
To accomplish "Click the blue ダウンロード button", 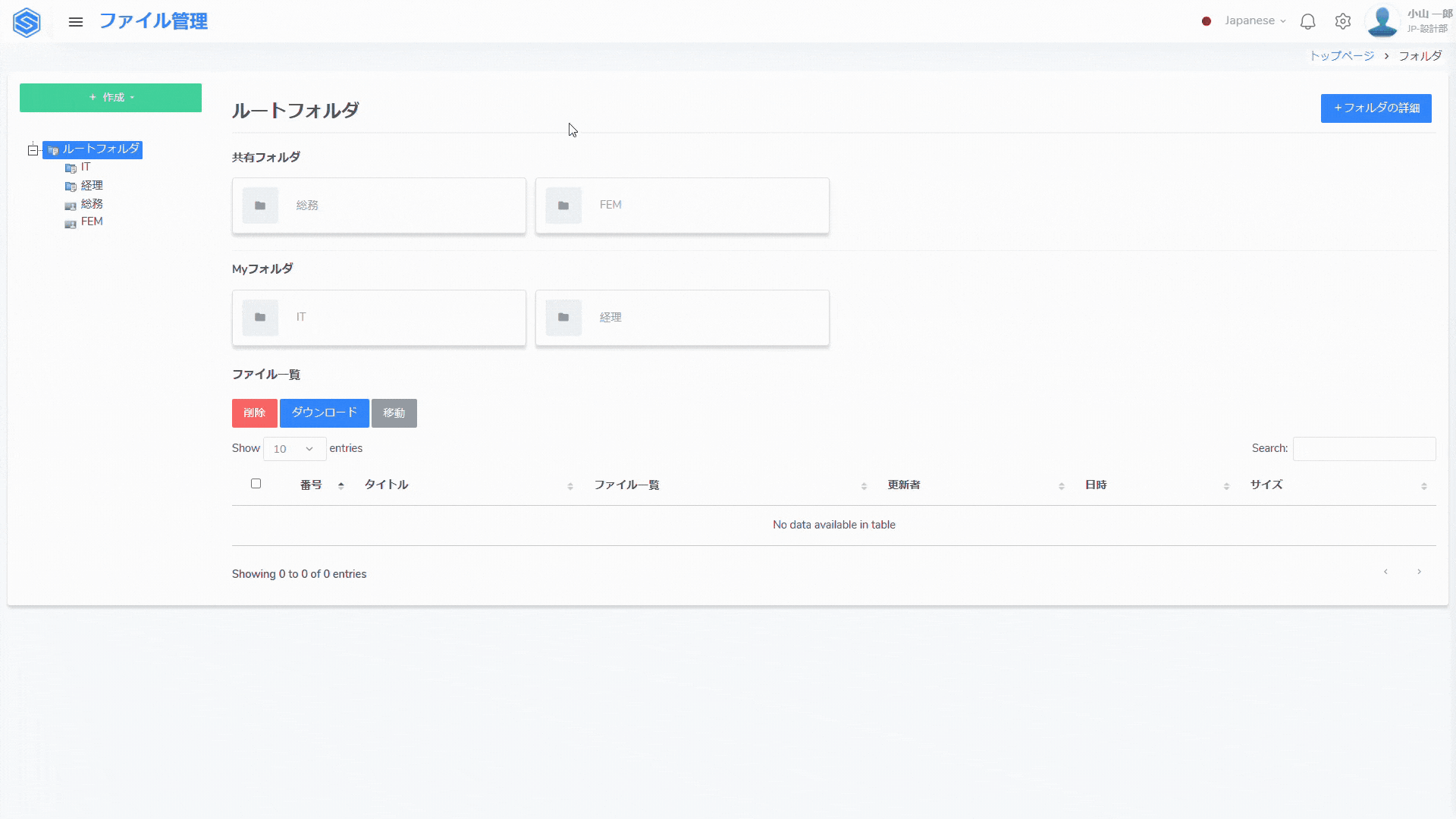I will pos(324,413).
